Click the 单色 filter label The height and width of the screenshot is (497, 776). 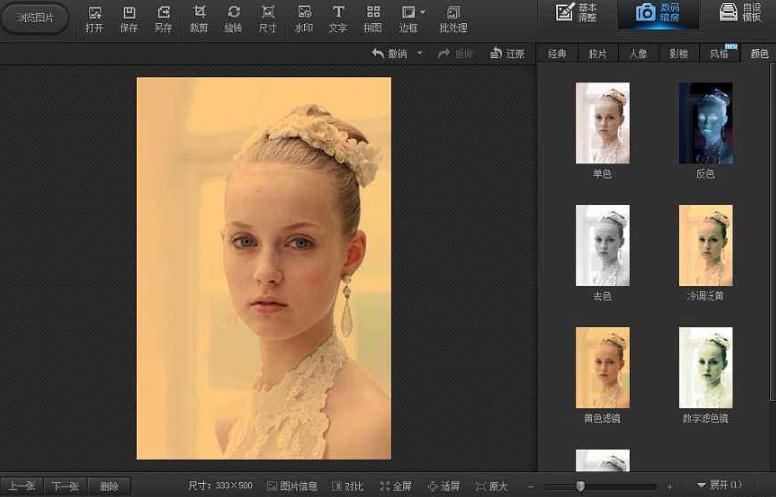(x=602, y=174)
